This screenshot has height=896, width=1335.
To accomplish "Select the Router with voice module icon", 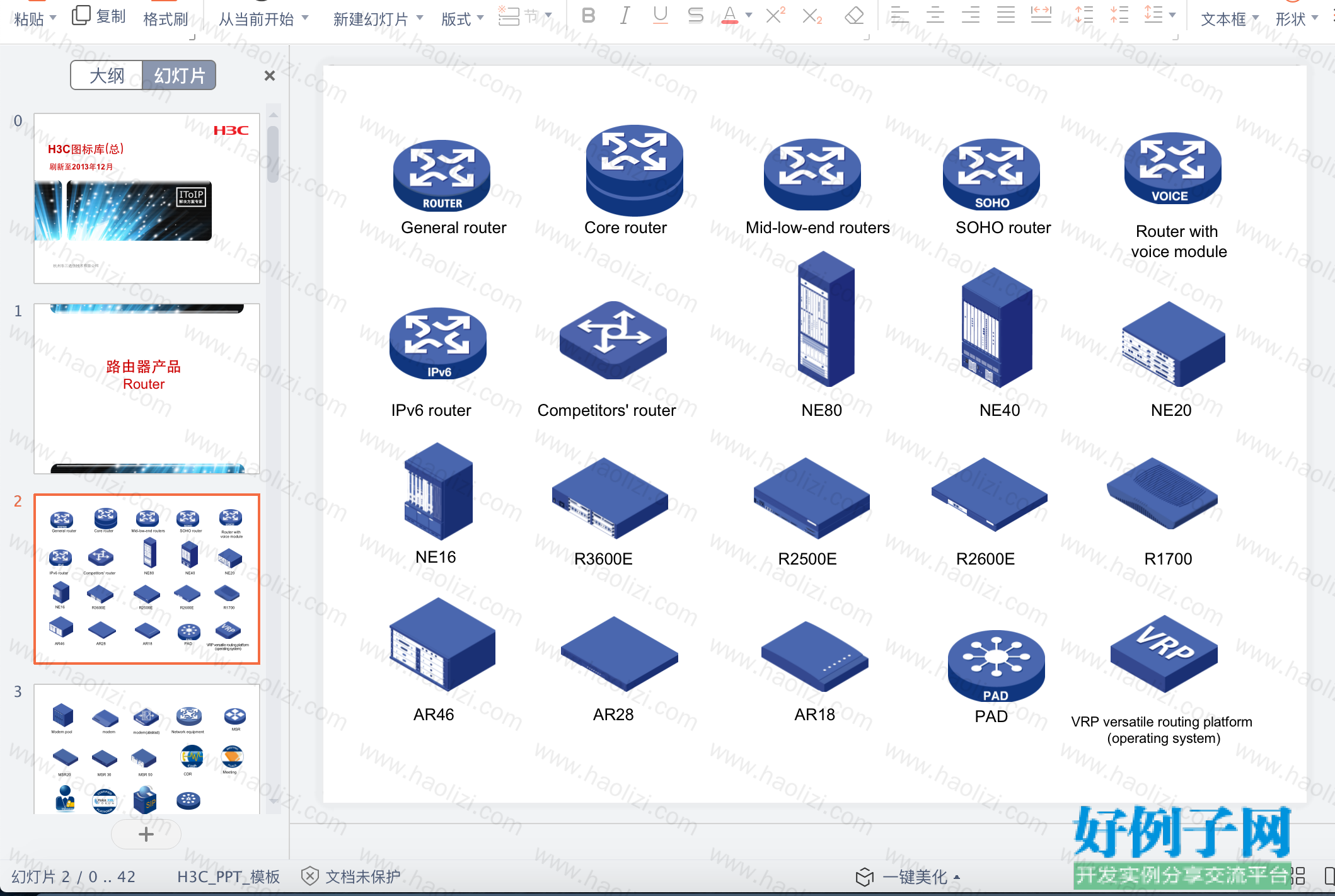I will (x=1173, y=168).
